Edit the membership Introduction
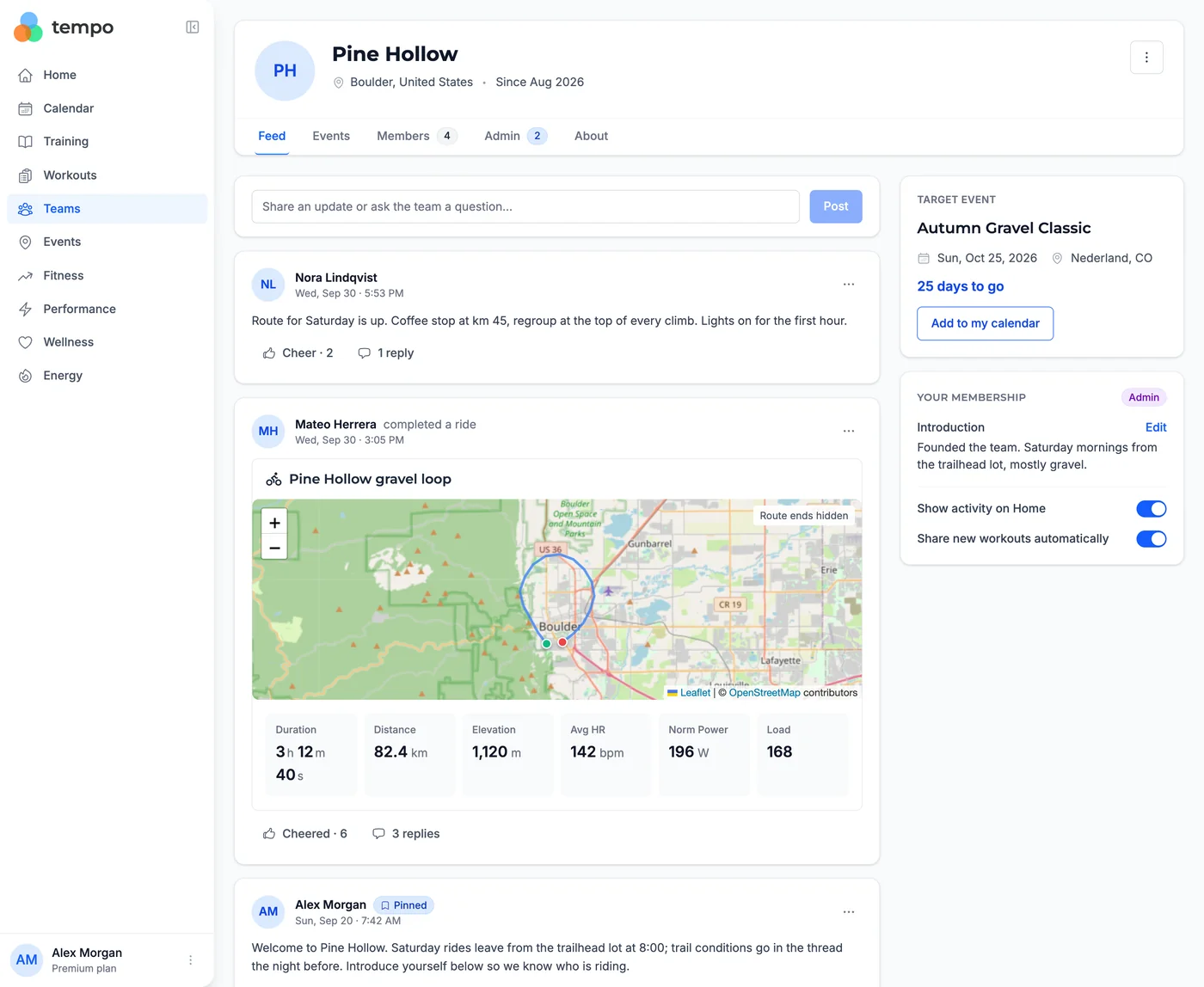 point(1156,427)
